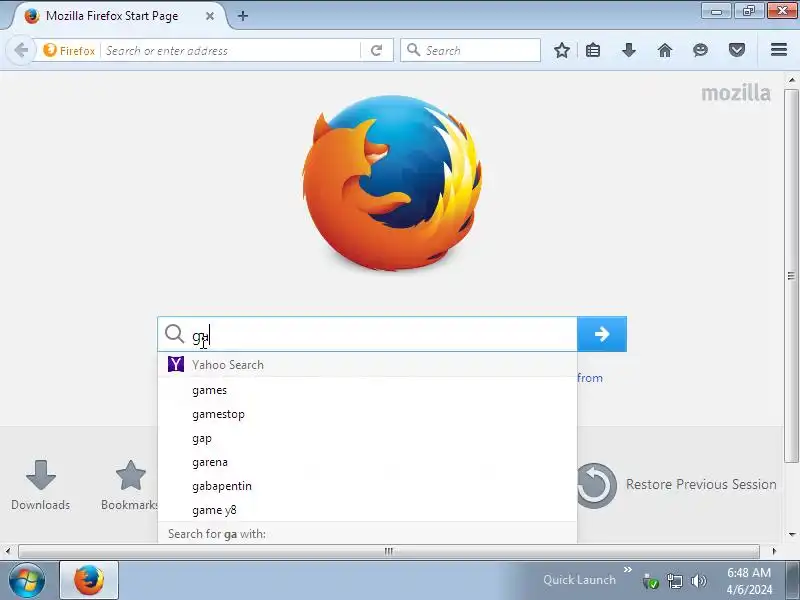Show bookmarks list icon in toolbar

click(593, 50)
